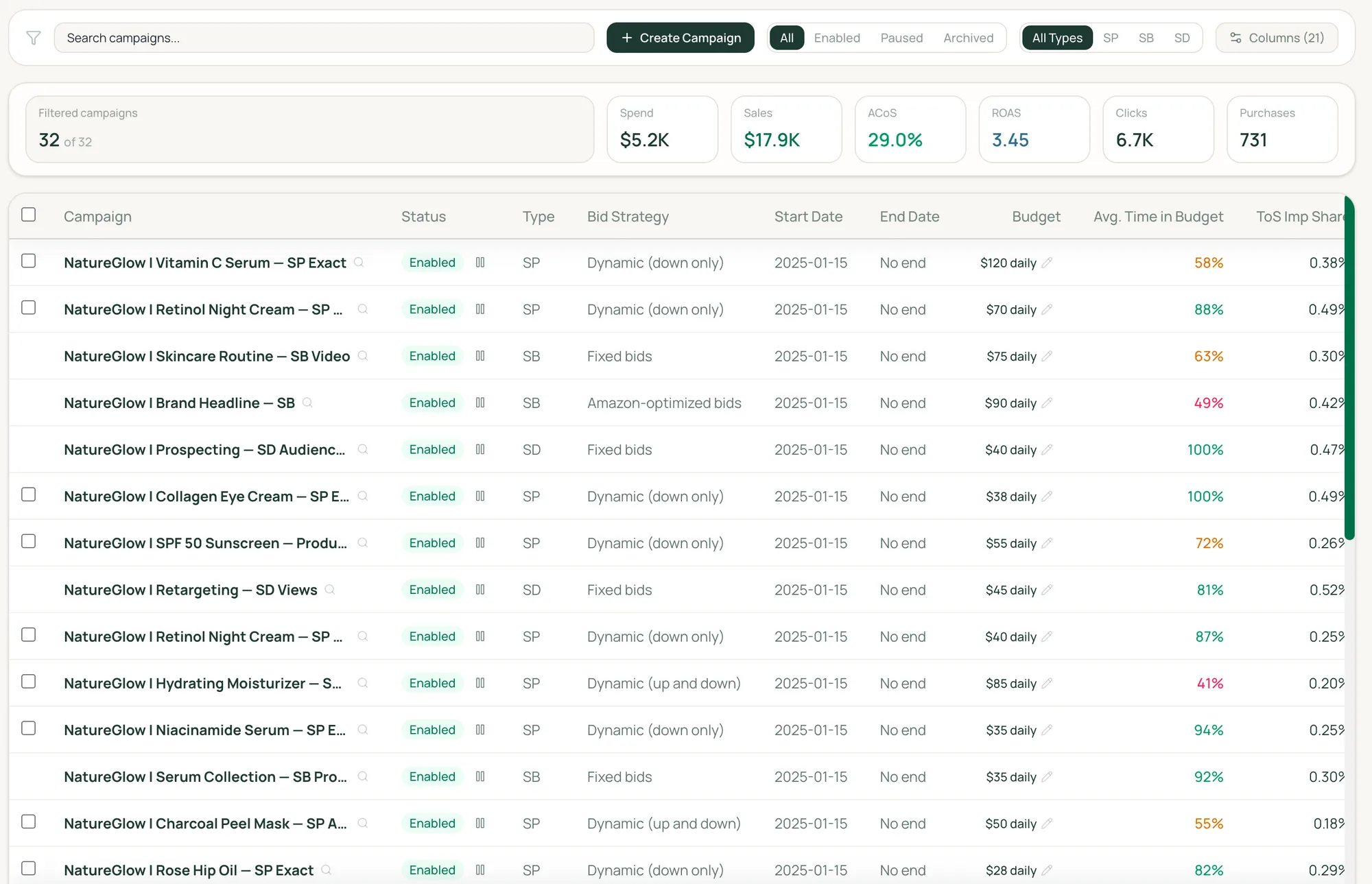This screenshot has width=1372, height=884.
Task: Show only Paused campaigns
Action: point(901,38)
